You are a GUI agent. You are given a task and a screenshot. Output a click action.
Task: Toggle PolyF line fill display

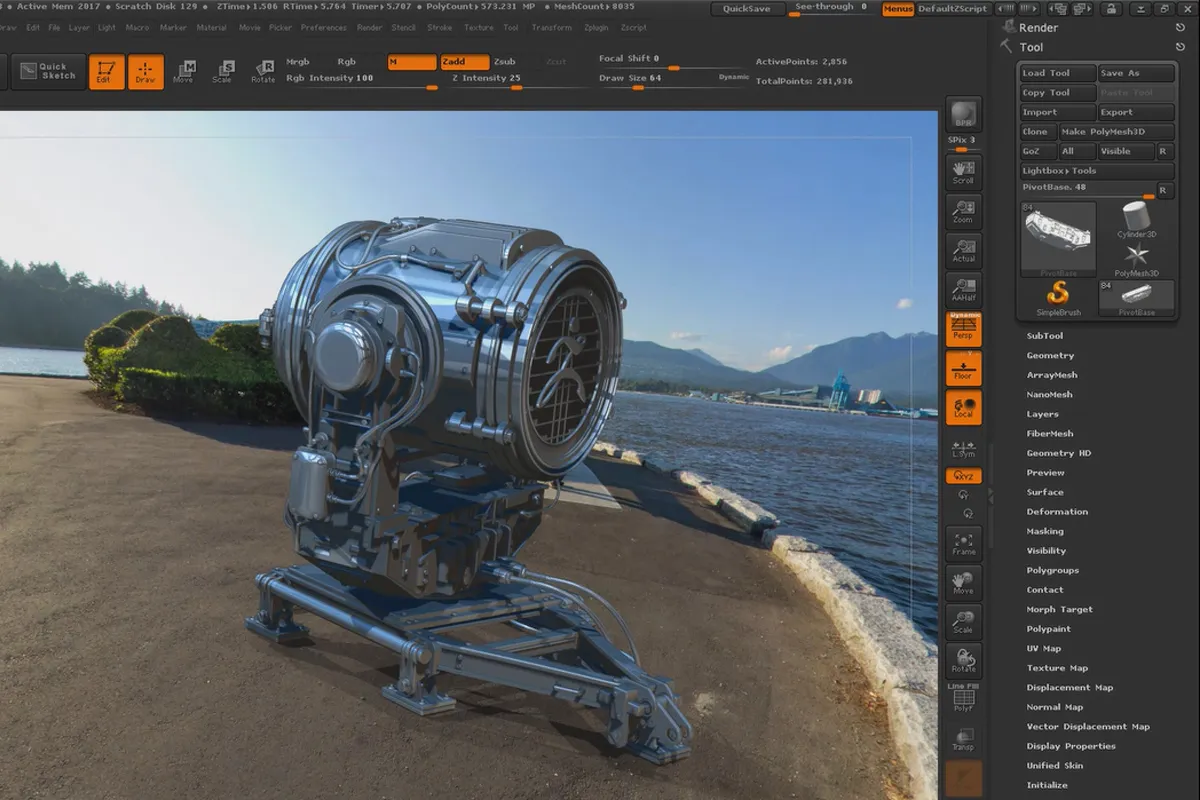[x=964, y=698]
